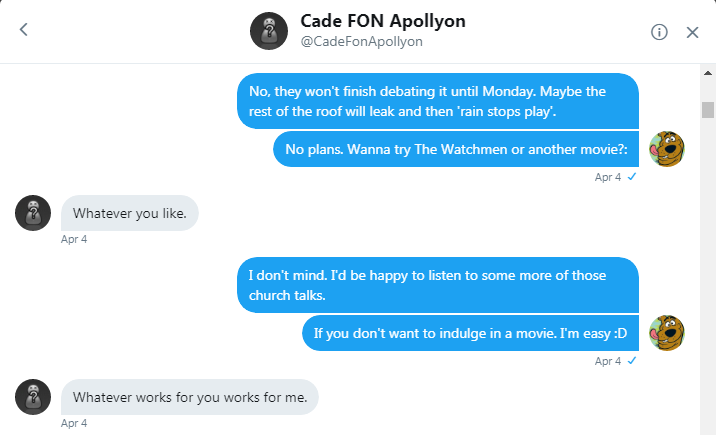Image resolution: width=716 pixels, height=435 pixels.
Task: Go back using the left arrow
Action: (24, 31)
